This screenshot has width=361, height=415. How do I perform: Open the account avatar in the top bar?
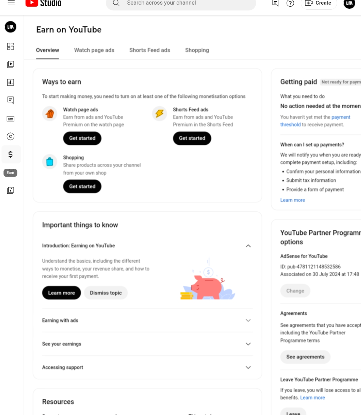[x=349, y=3]
